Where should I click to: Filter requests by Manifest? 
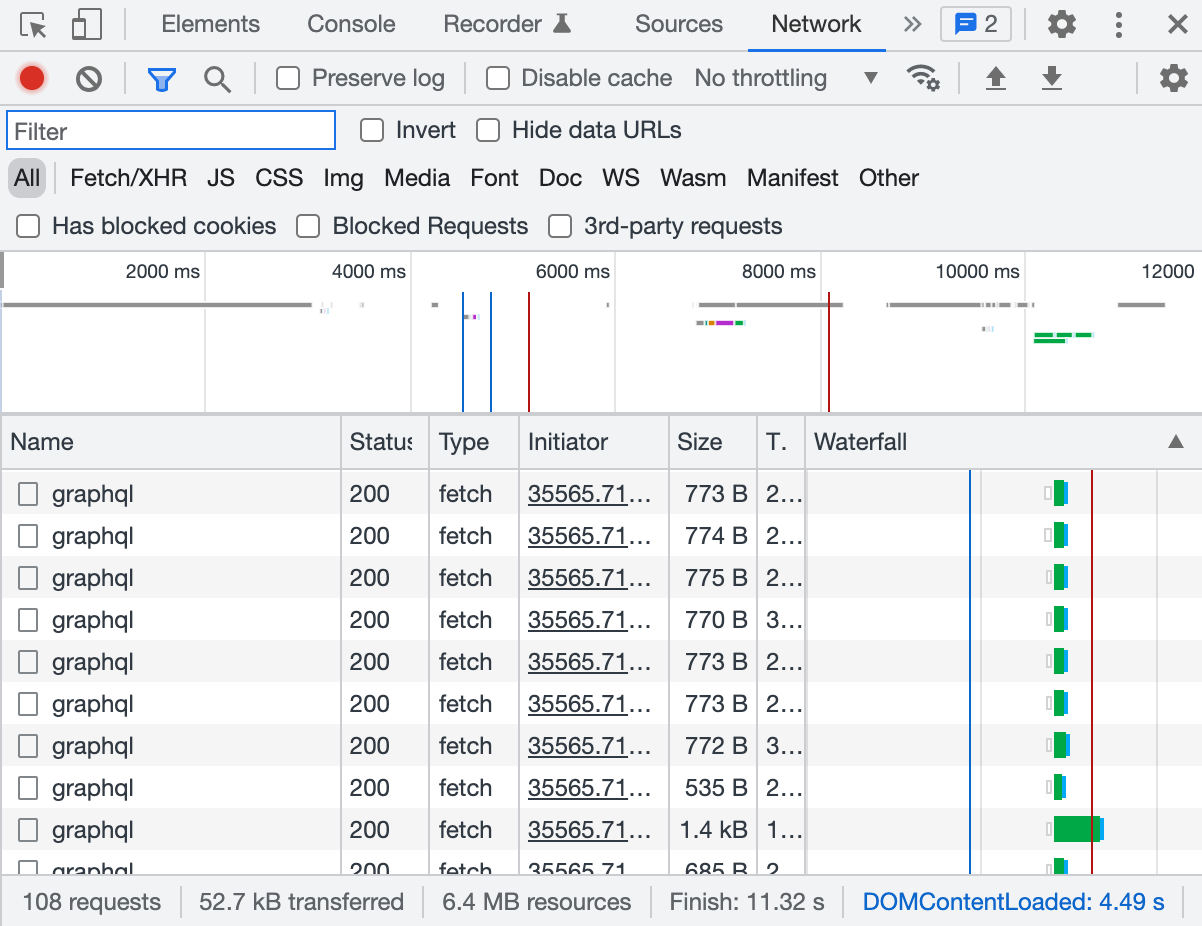(793, 178)
